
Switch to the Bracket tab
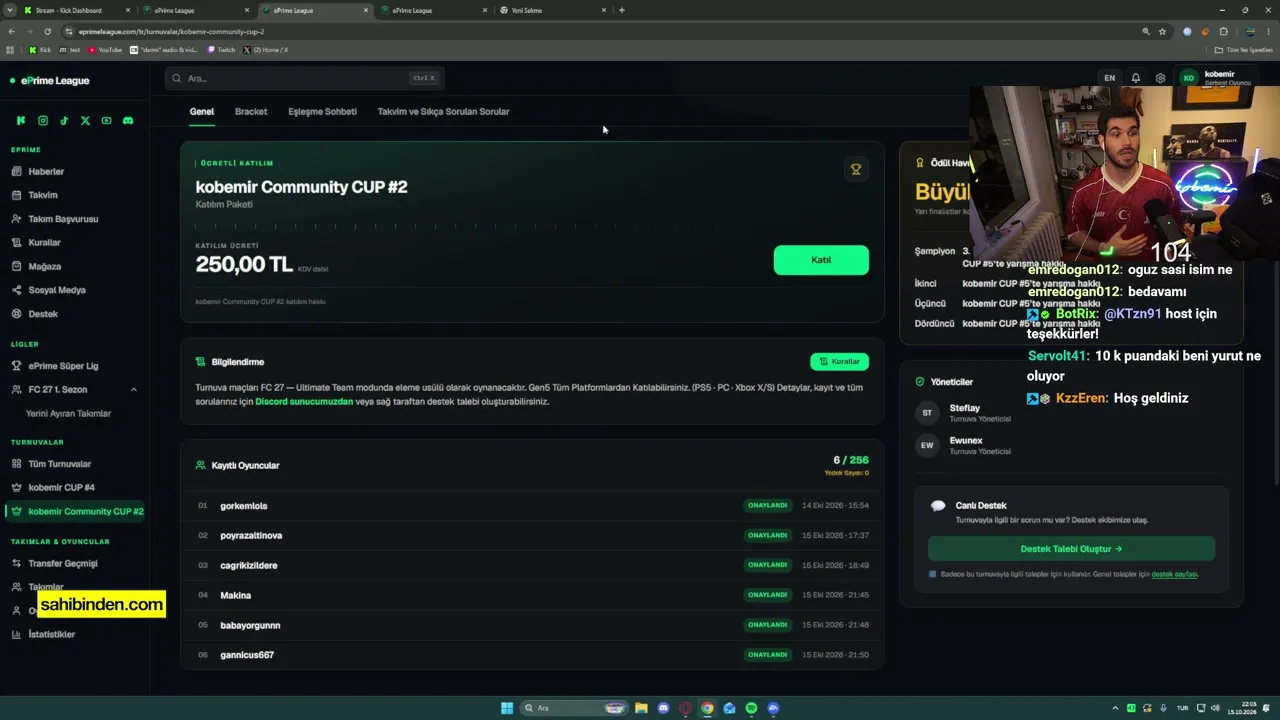pyautogui.click(x=251, y=112)
